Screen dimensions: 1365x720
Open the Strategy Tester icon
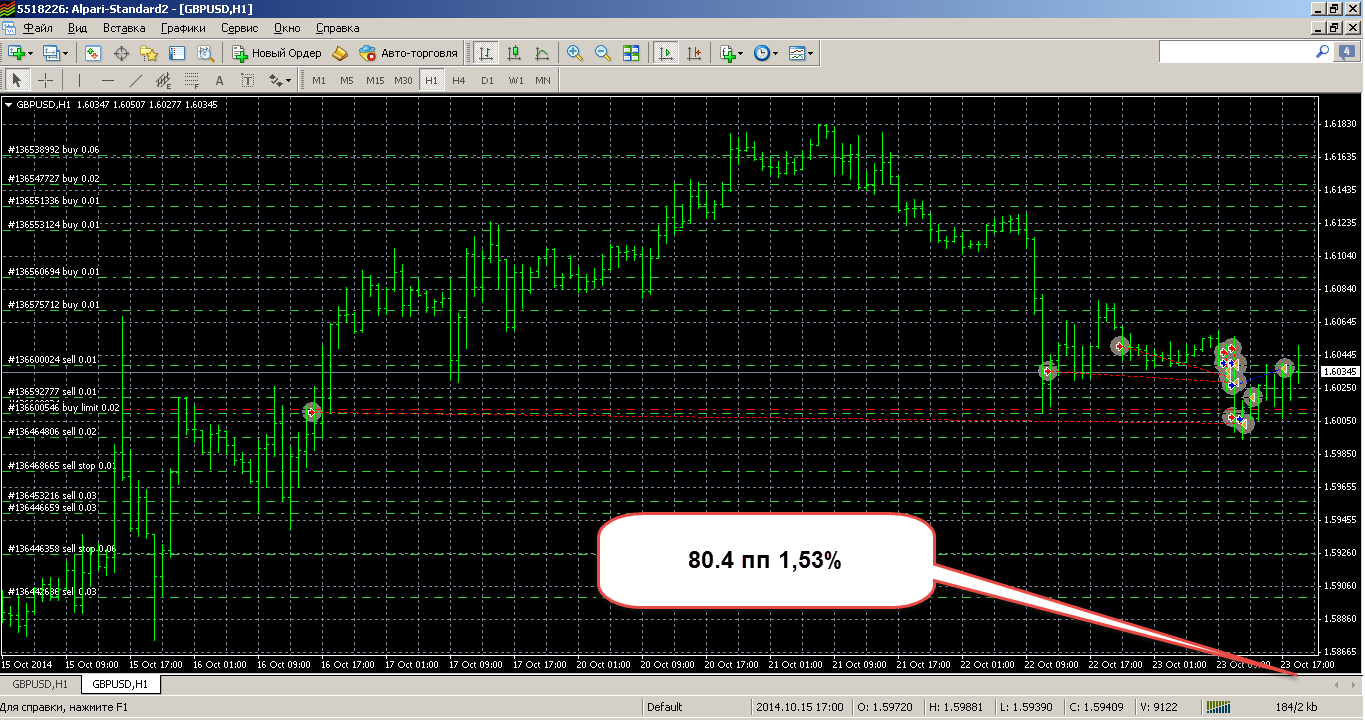tap(205, 53)
